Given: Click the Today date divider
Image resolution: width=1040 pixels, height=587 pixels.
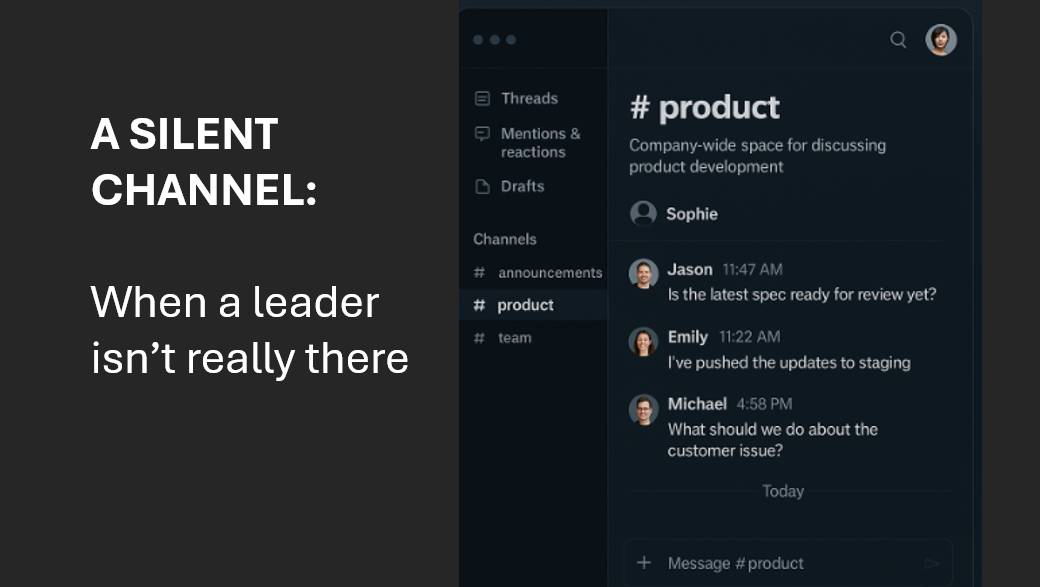Looking at the screenshot, I should click(783, 491).
